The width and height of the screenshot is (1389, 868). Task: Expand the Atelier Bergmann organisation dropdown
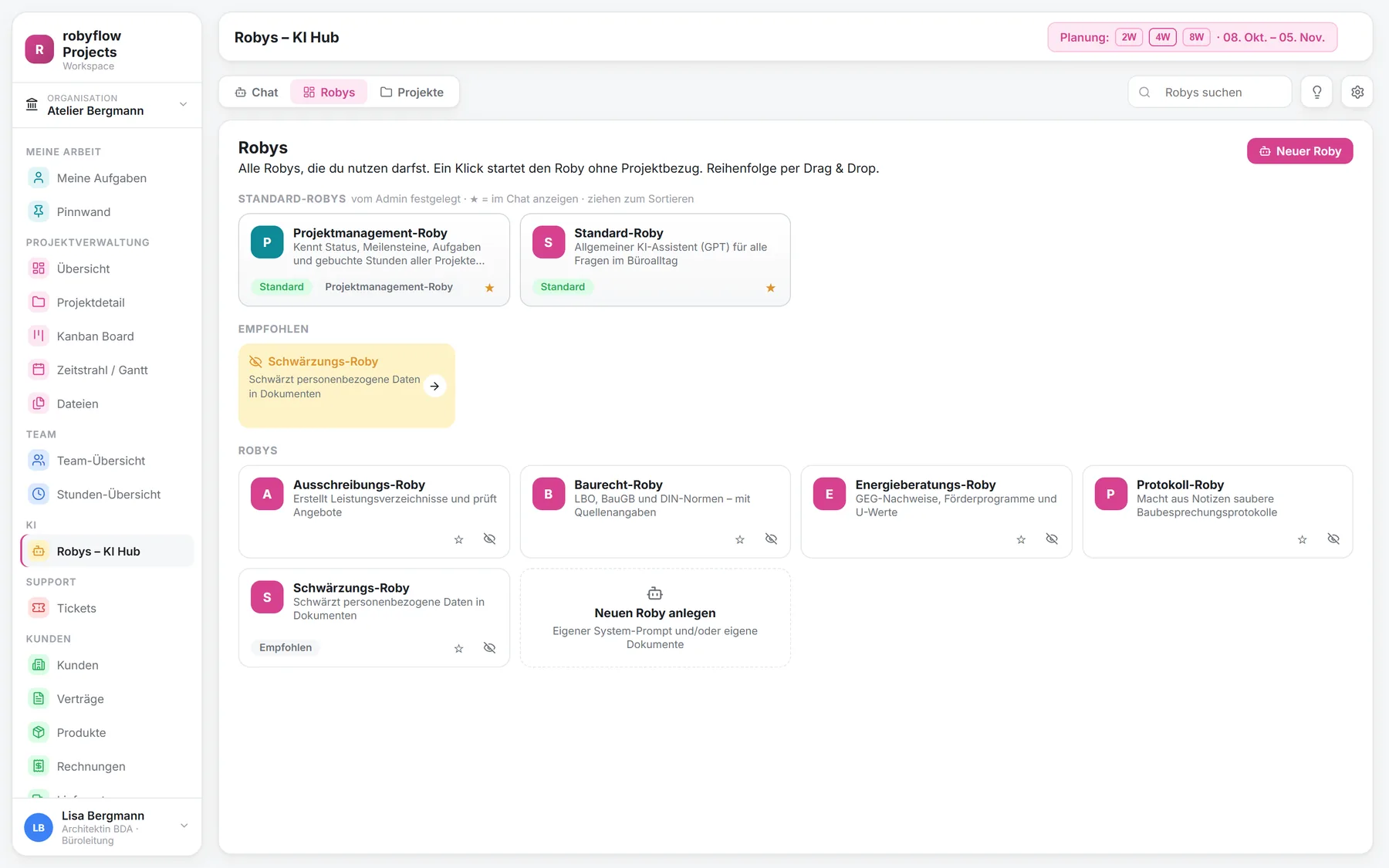(183, 104)
